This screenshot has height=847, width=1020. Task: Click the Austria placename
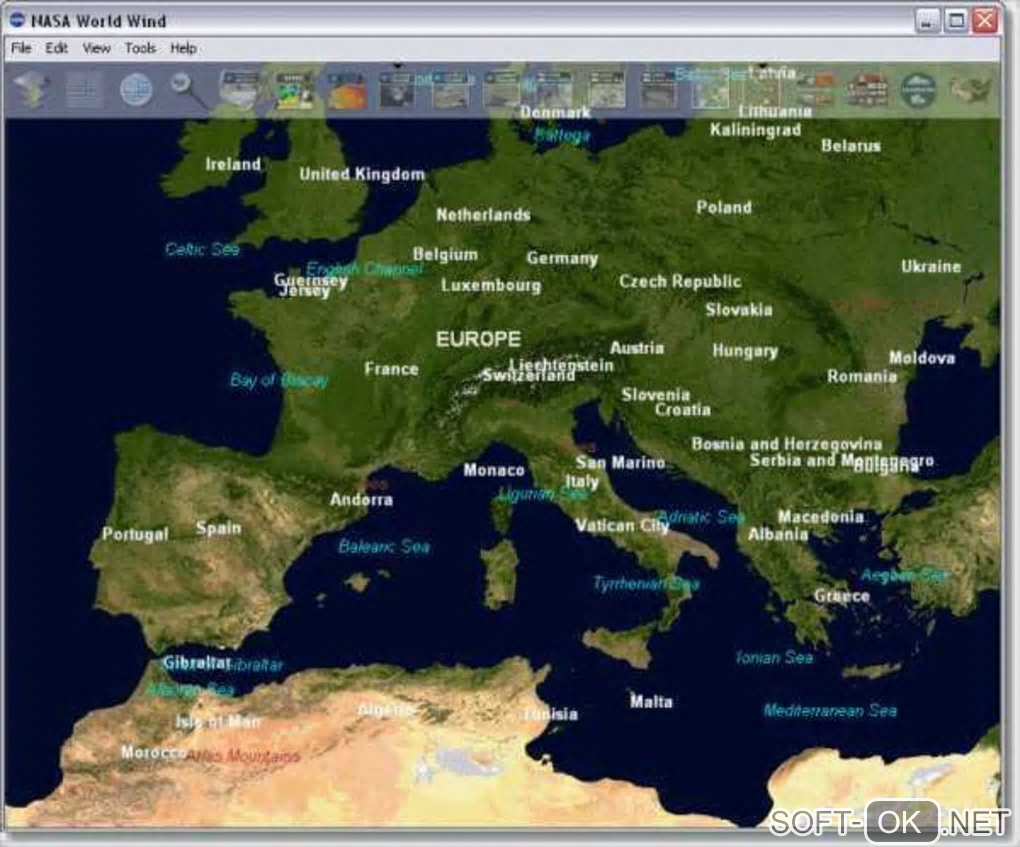tap(637, 348)
